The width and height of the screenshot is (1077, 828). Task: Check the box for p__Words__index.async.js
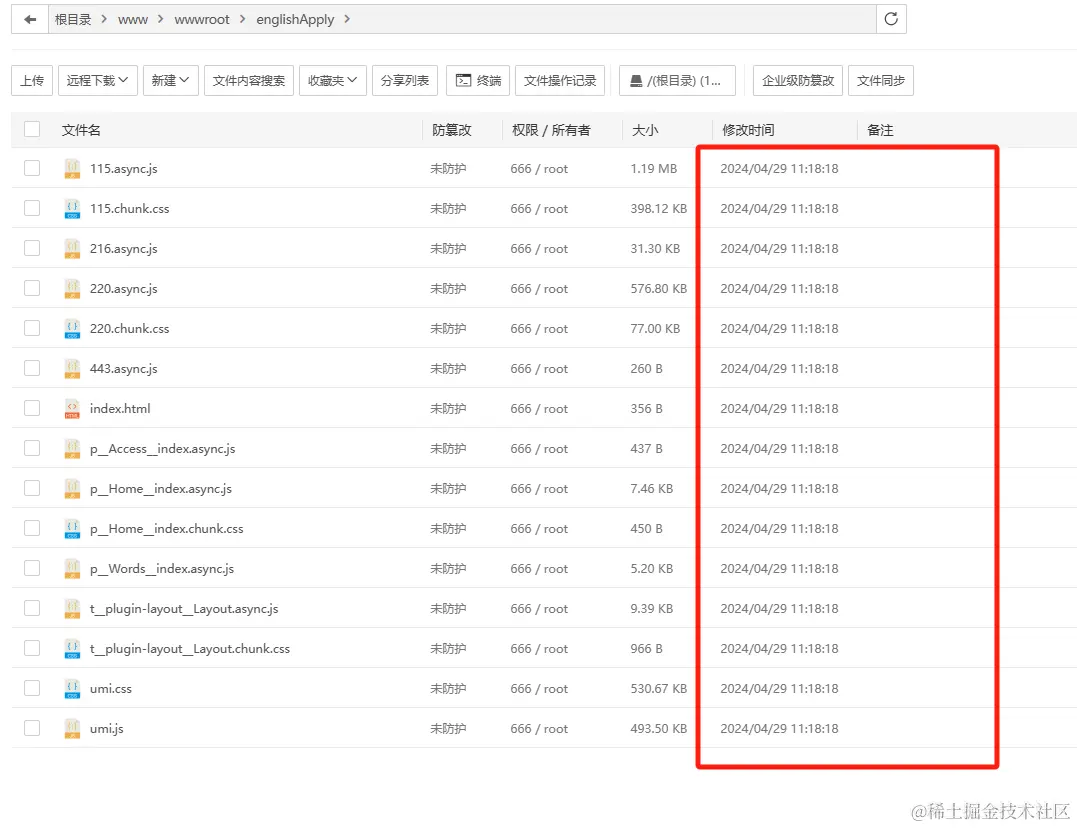pos(32,568)
